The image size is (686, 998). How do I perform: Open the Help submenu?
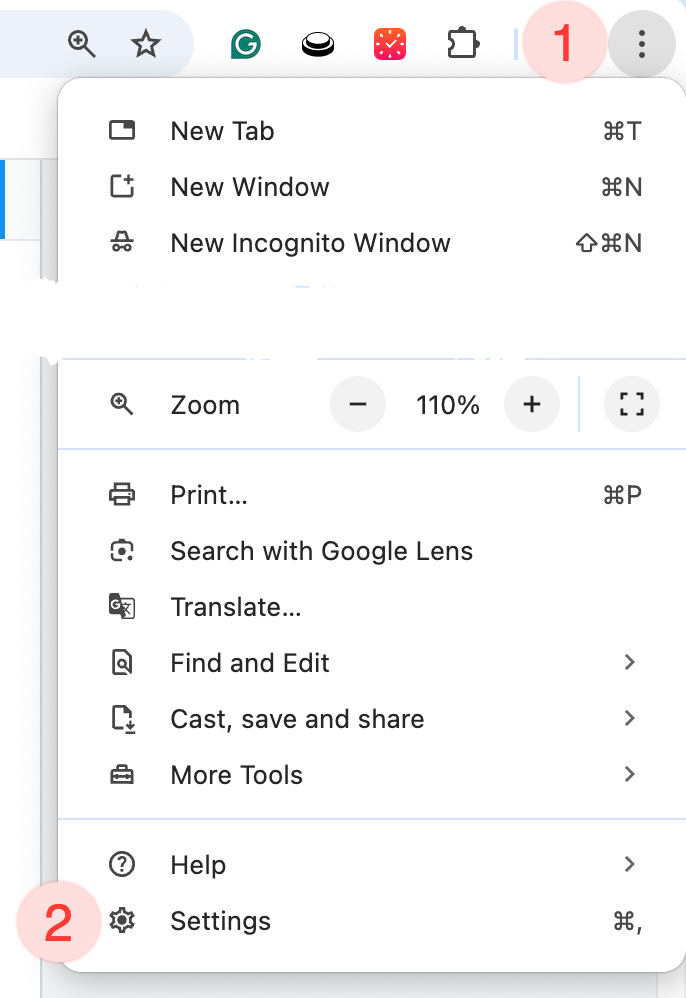coord(198,865)
